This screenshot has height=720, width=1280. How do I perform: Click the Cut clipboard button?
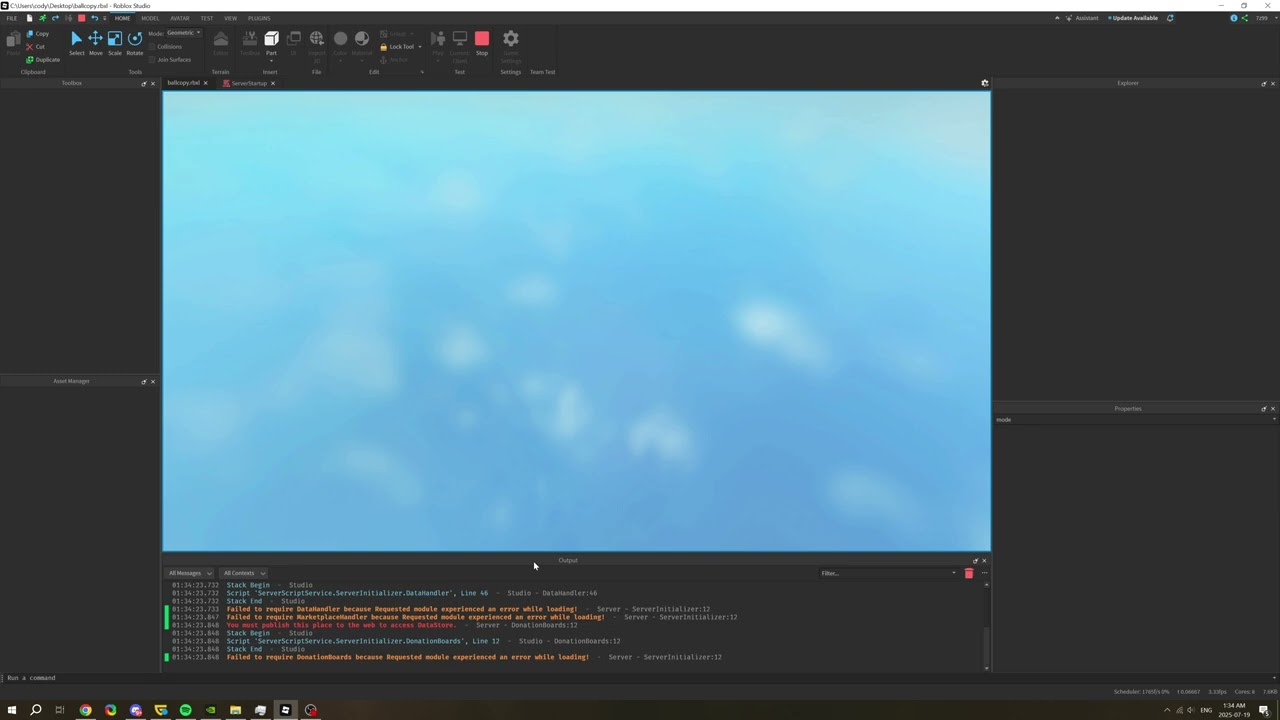click(36, 47)
